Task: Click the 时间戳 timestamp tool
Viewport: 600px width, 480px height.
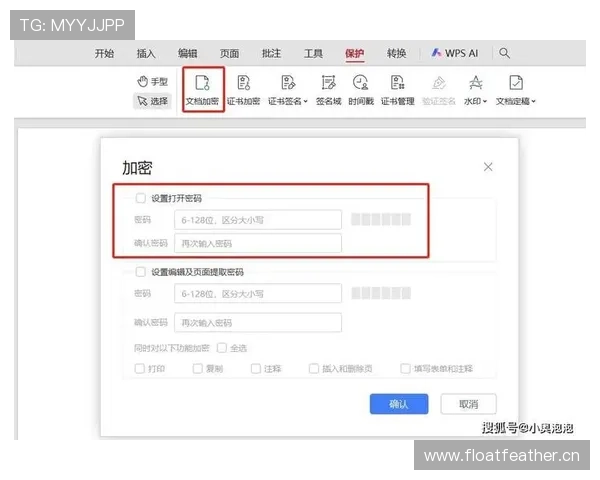Action: pos(361,90)
